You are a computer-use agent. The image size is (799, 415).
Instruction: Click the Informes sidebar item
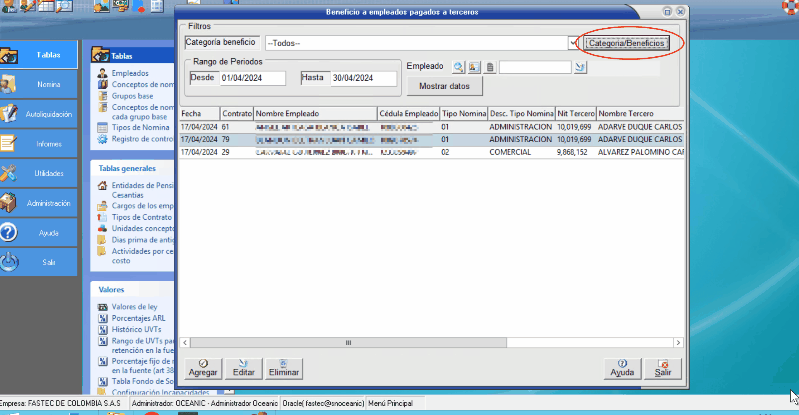[38, 144]
